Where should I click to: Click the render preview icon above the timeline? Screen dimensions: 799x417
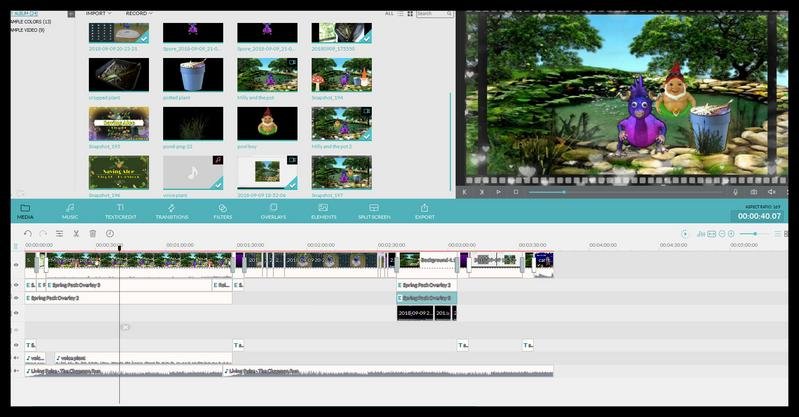(685, 233)
